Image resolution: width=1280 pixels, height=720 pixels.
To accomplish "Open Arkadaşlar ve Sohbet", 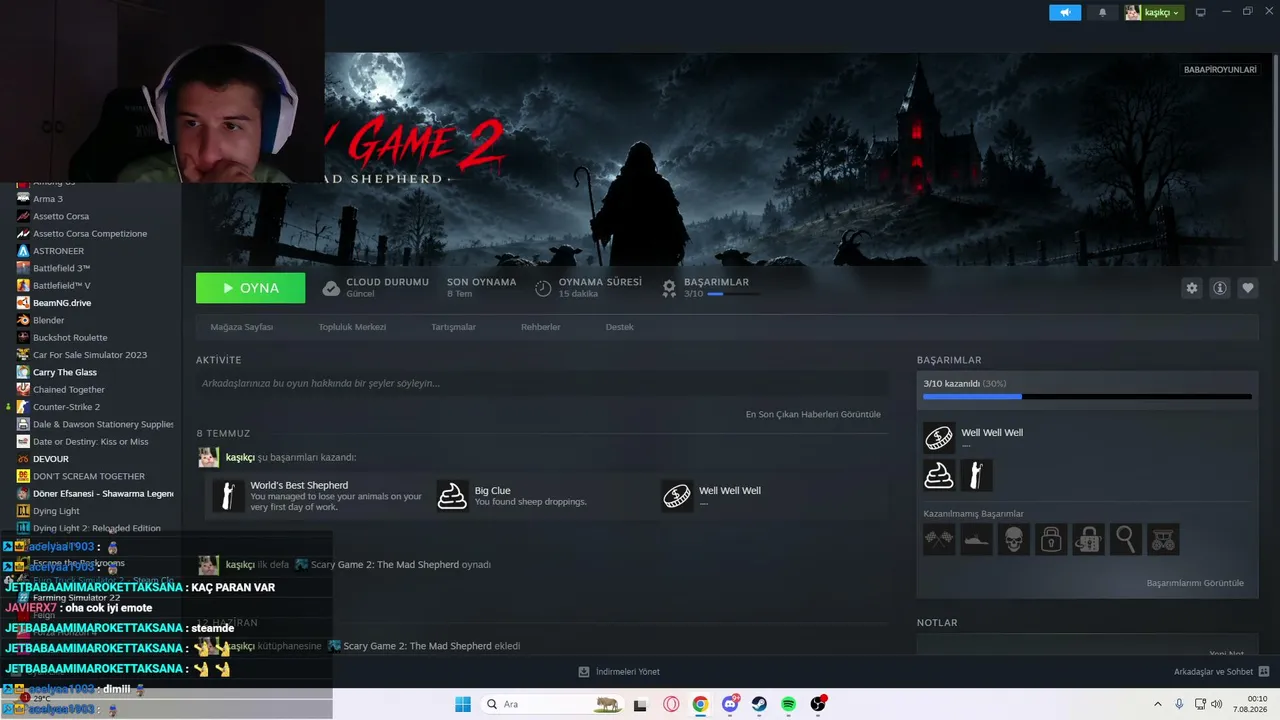I will pos(1222,672).
